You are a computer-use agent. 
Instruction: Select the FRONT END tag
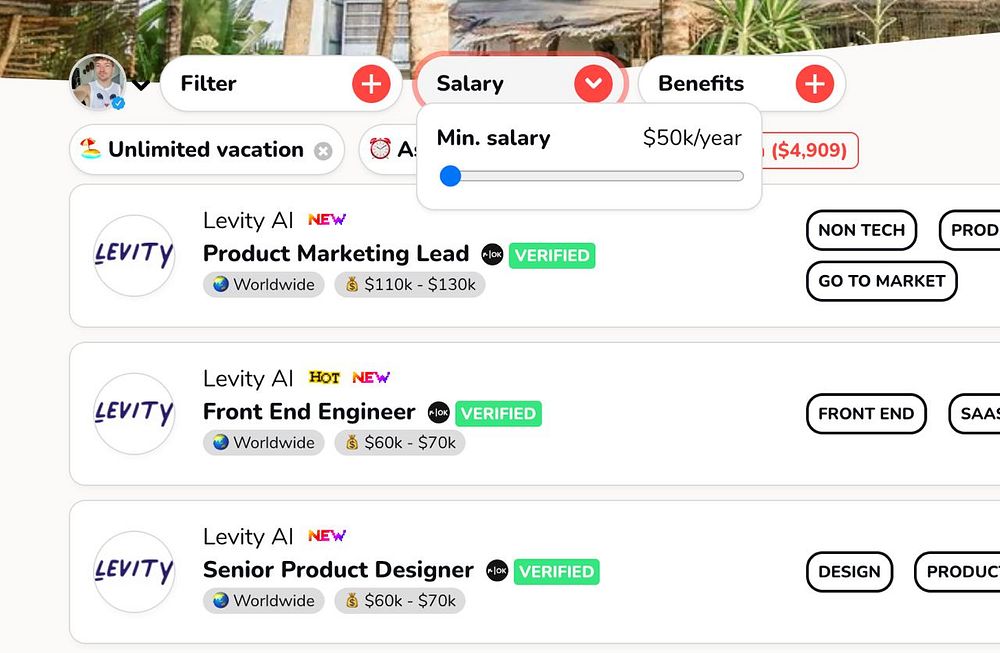click(866, 414)
